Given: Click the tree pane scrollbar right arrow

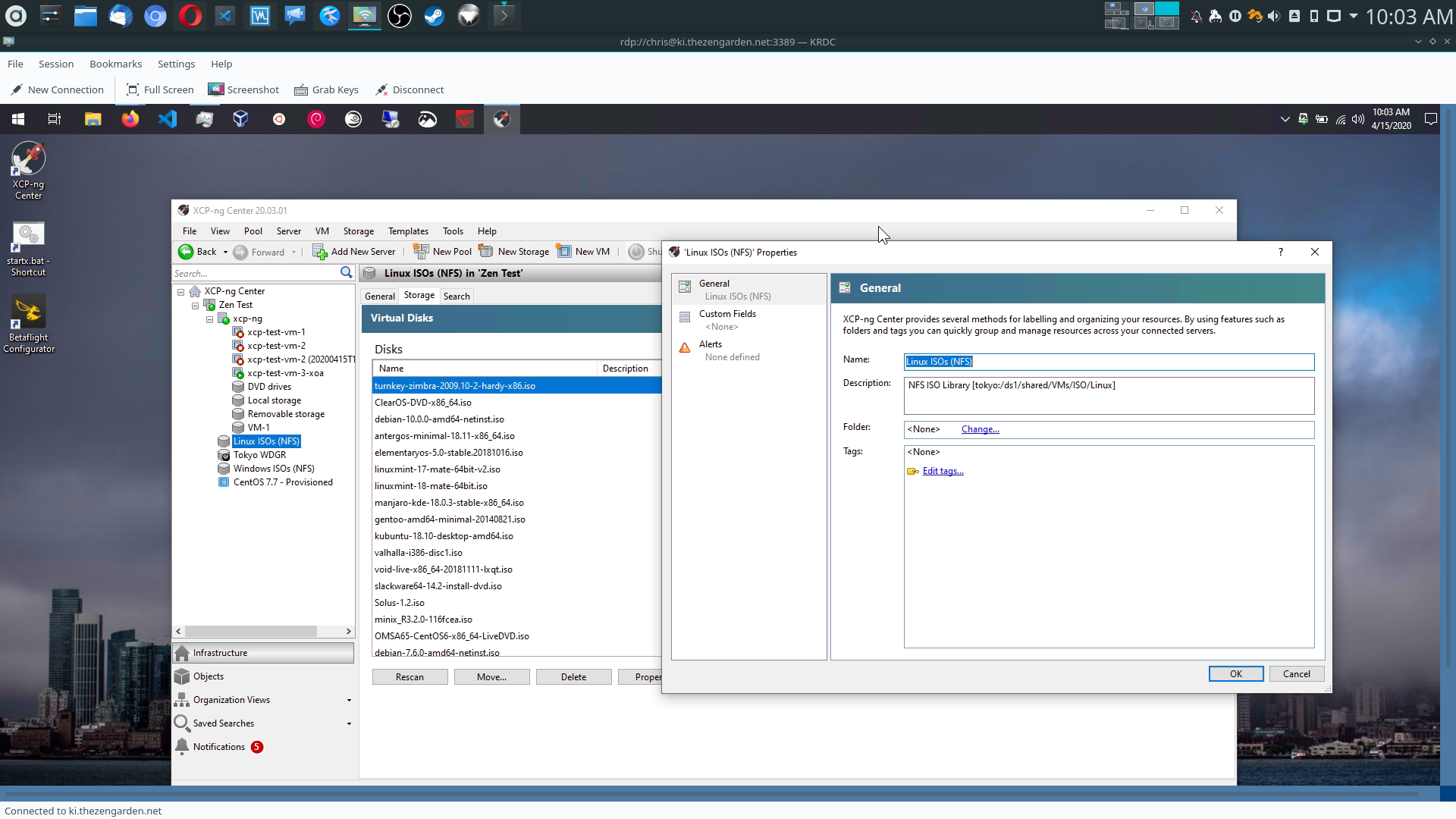Looking at the screenshot, I should (x=348, y=631).
